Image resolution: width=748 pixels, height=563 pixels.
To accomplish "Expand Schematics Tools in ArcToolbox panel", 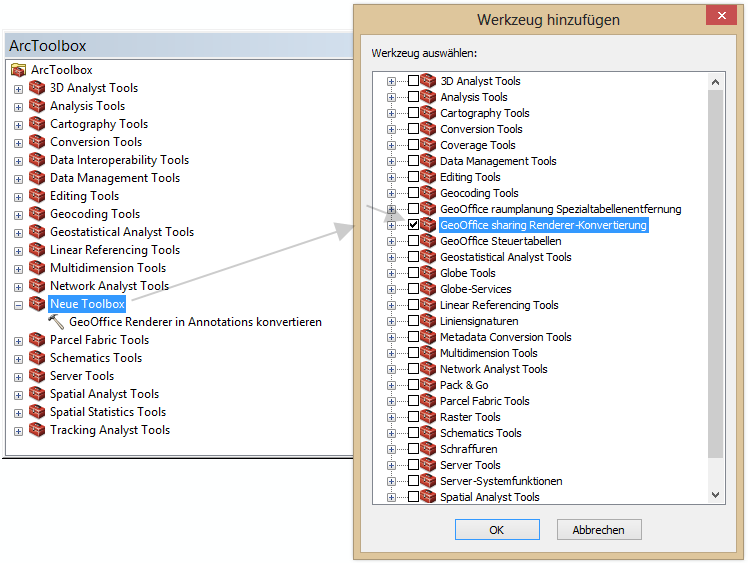I will 19,359.
